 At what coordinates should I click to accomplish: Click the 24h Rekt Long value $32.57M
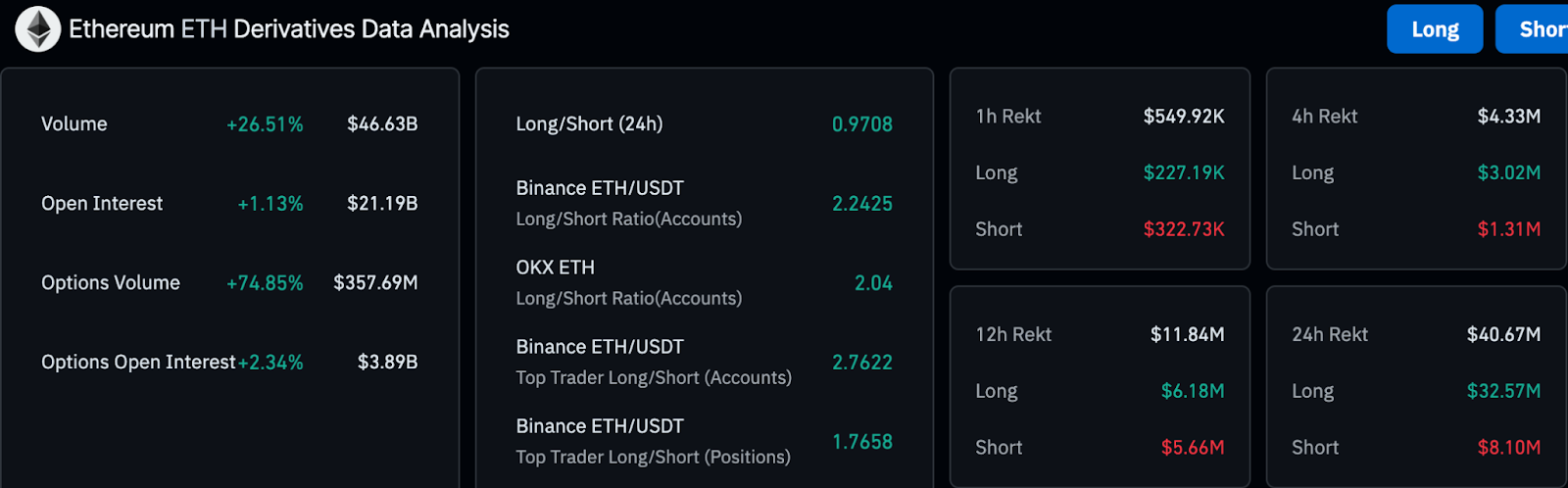point(1503,391)
